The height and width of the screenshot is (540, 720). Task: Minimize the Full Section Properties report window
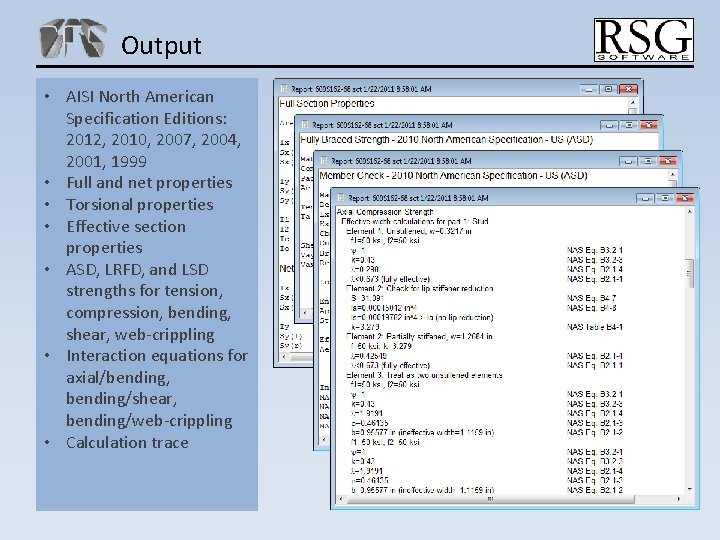pos(588,89)
